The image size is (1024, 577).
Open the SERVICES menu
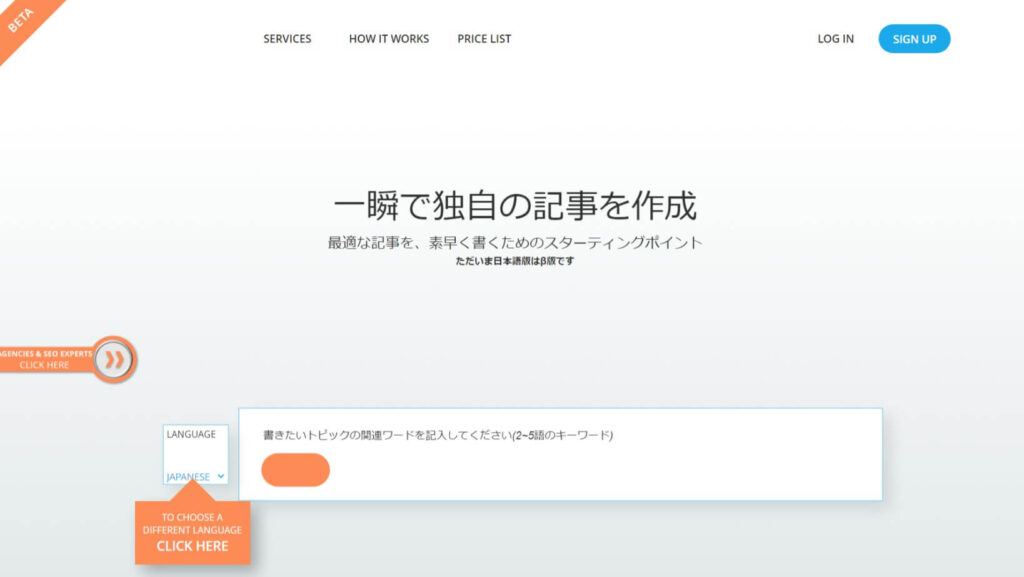[x=286, y=39]
